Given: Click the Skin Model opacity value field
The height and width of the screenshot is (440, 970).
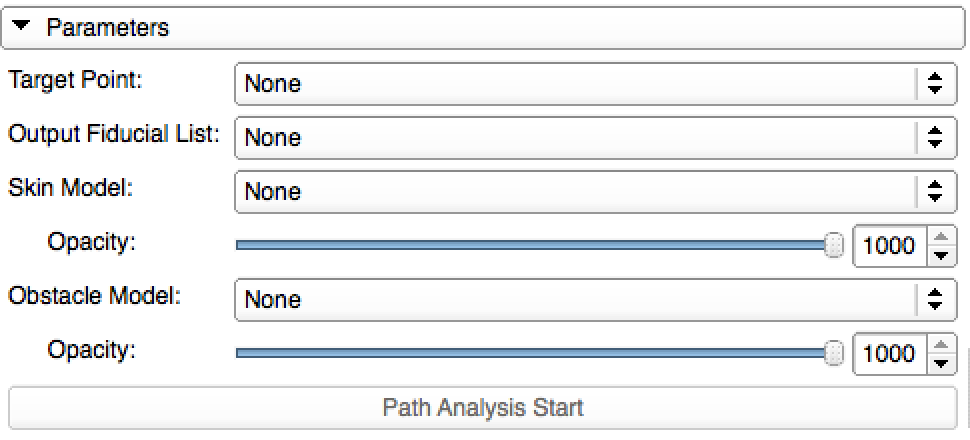Looking at the screenshot, I should pyautogui.click(x=889, y=245).
